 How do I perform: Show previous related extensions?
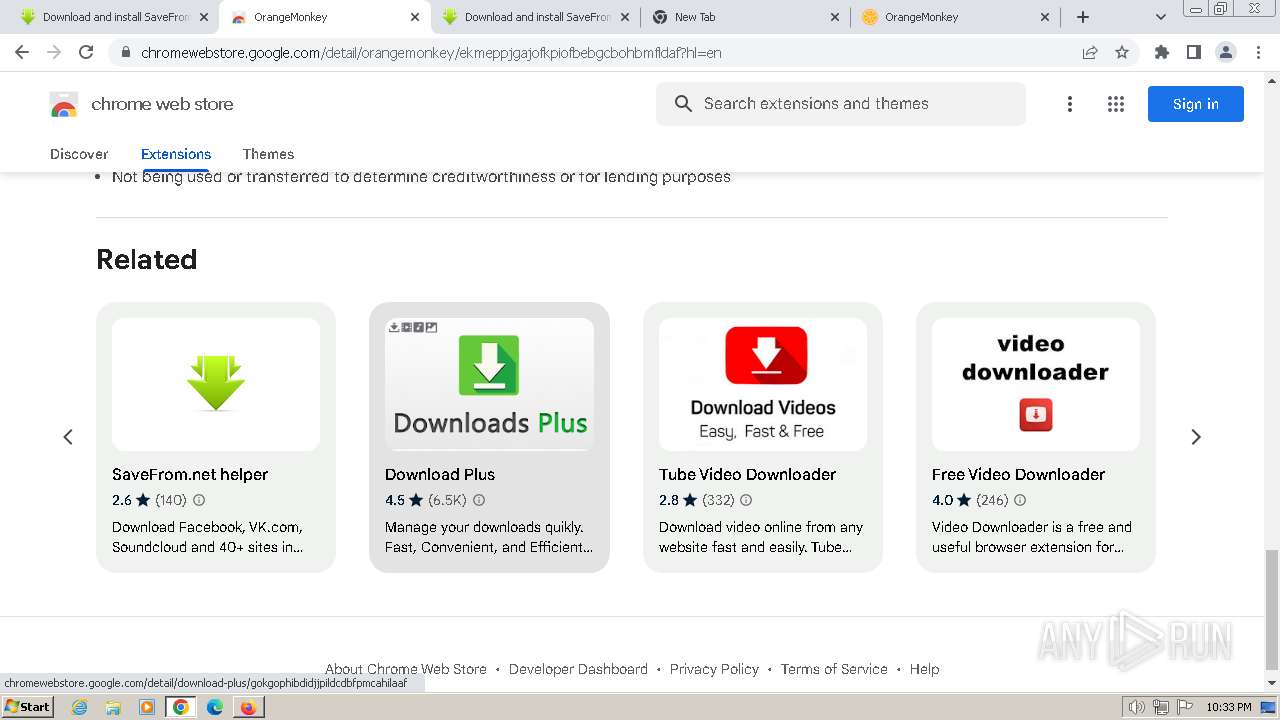click(68, 437)
